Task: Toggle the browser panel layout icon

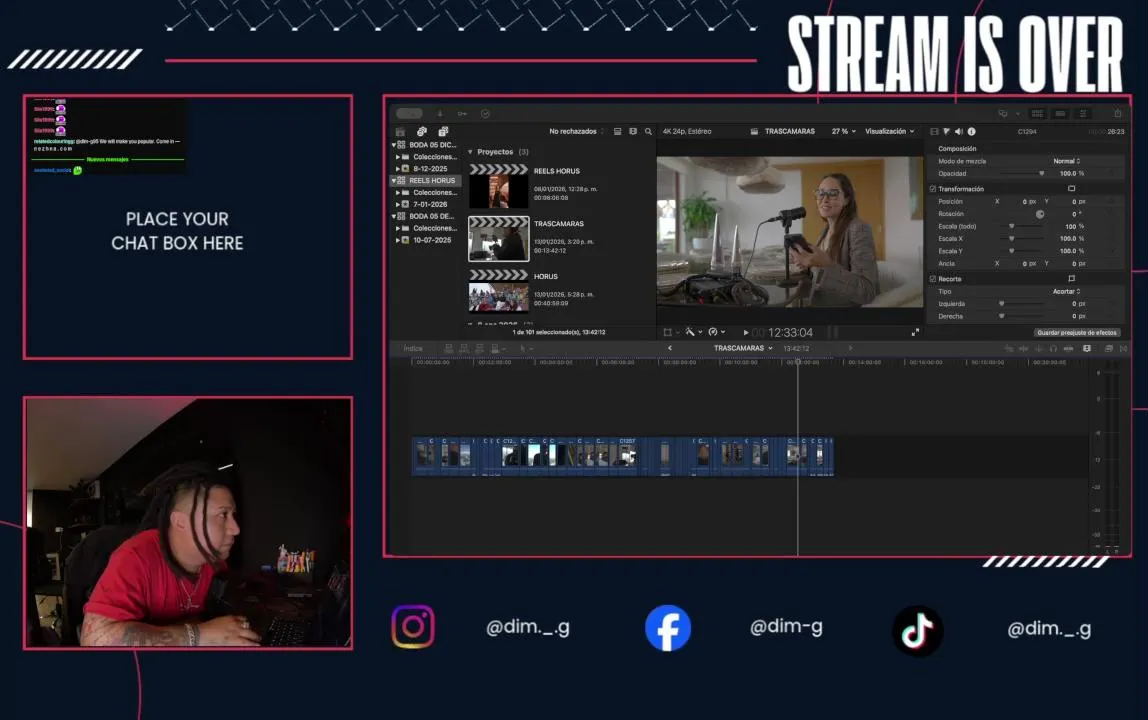Action: coord(1037,114)
